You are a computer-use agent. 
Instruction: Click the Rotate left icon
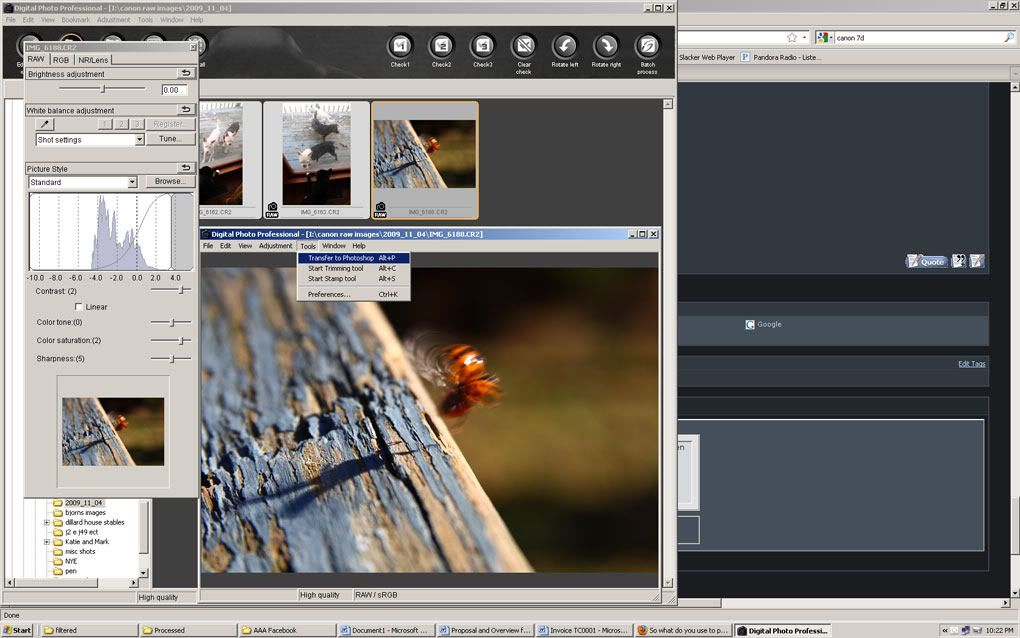coord(565,46)
